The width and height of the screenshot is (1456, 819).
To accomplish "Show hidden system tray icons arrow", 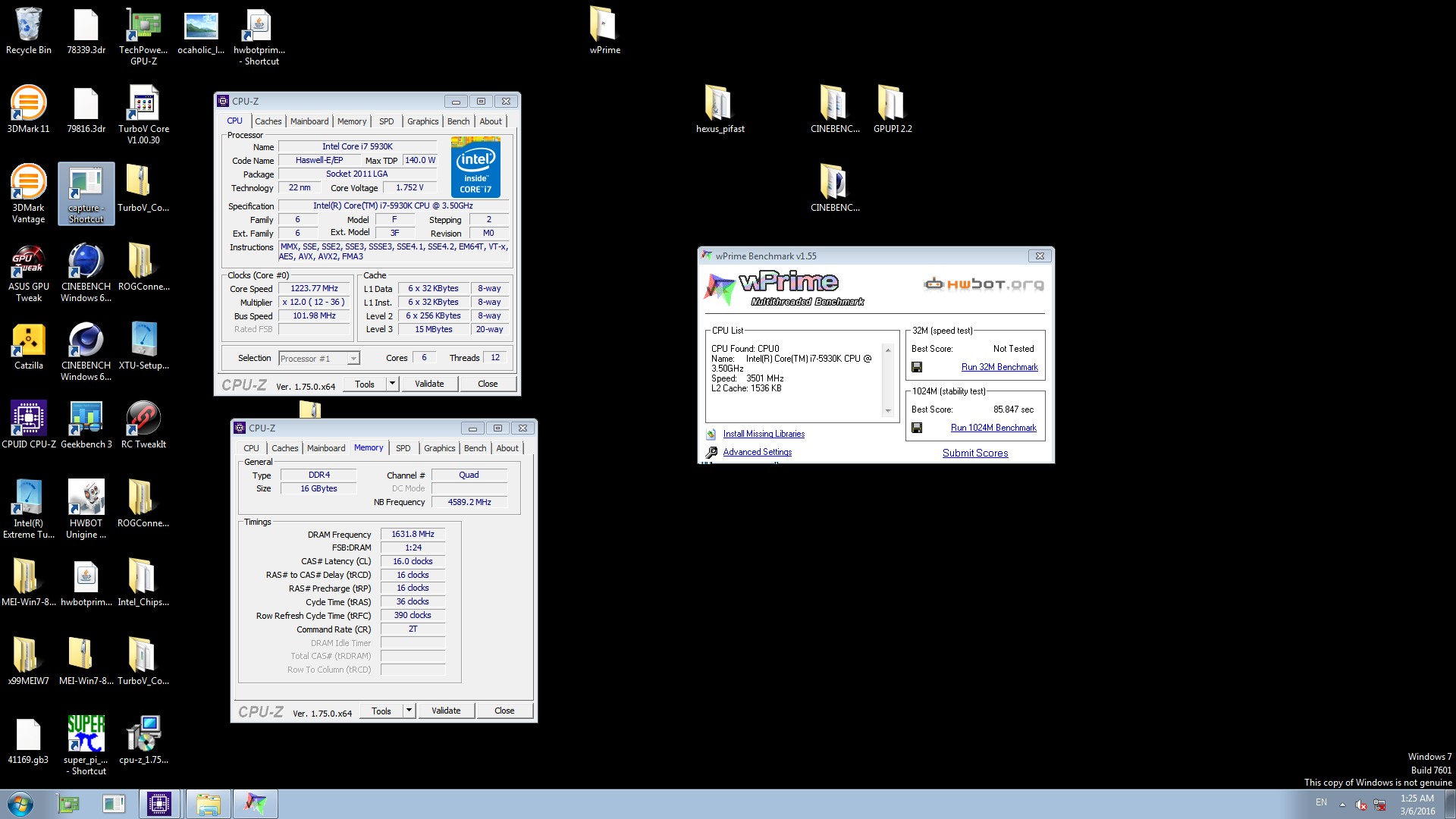I will pyautogui.click(x=1342, y=804).
